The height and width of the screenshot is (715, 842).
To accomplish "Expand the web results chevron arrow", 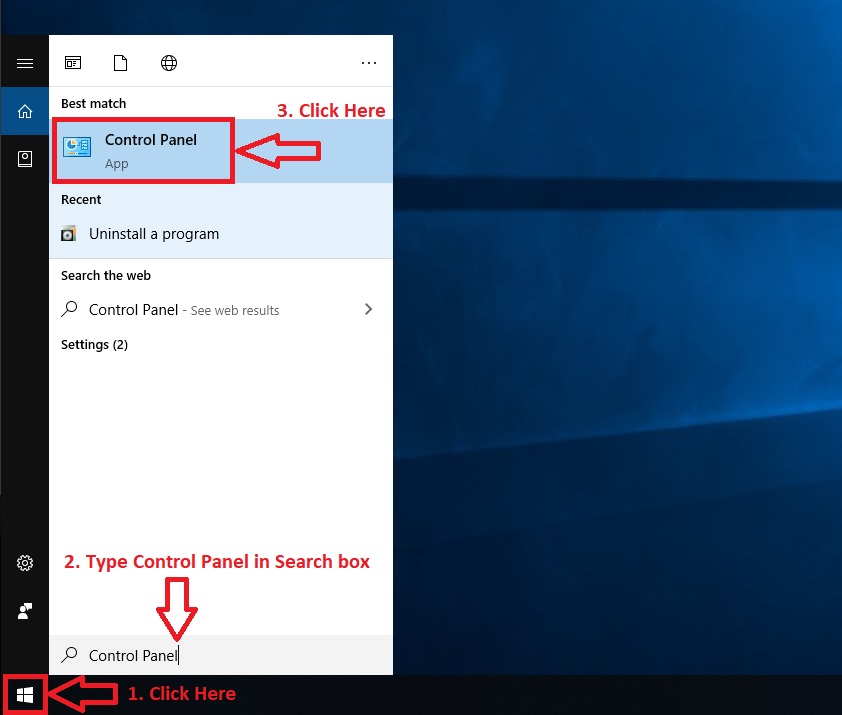I will (x=368, y=309).
